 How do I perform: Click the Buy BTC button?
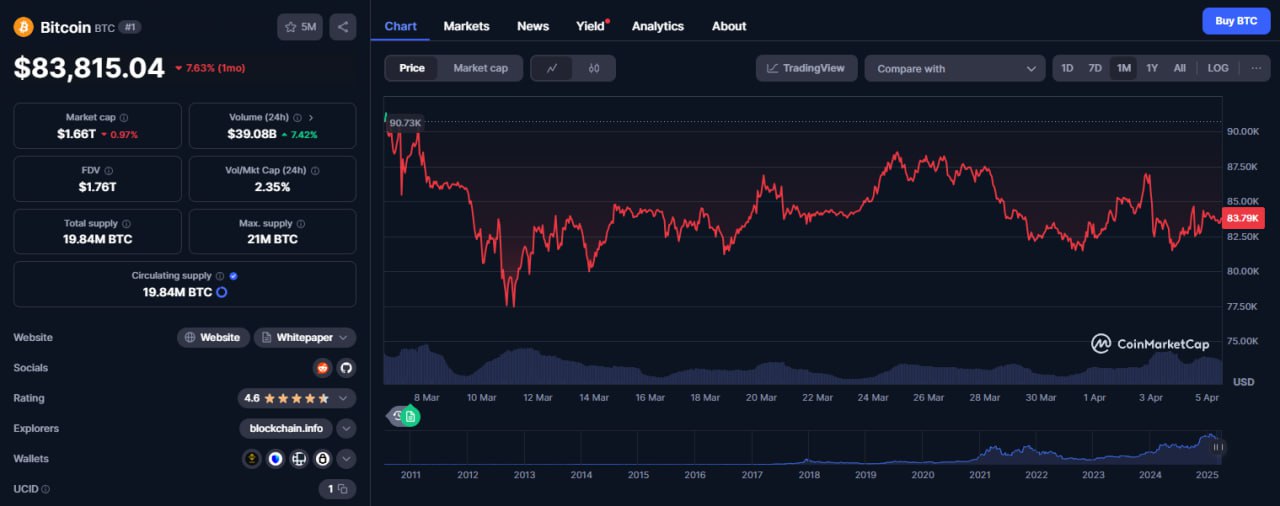(x=1236, y=20)
